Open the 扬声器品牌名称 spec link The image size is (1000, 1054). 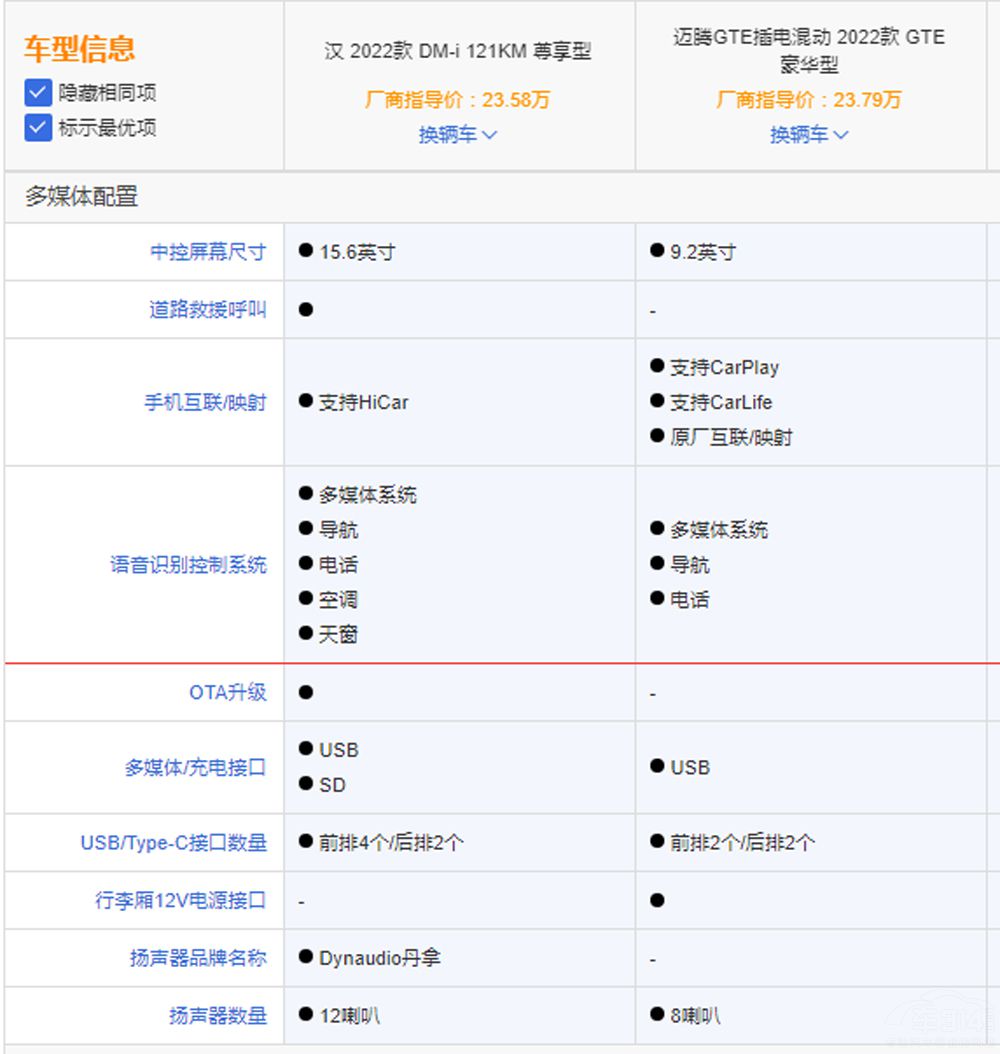[x=198, y=958]
